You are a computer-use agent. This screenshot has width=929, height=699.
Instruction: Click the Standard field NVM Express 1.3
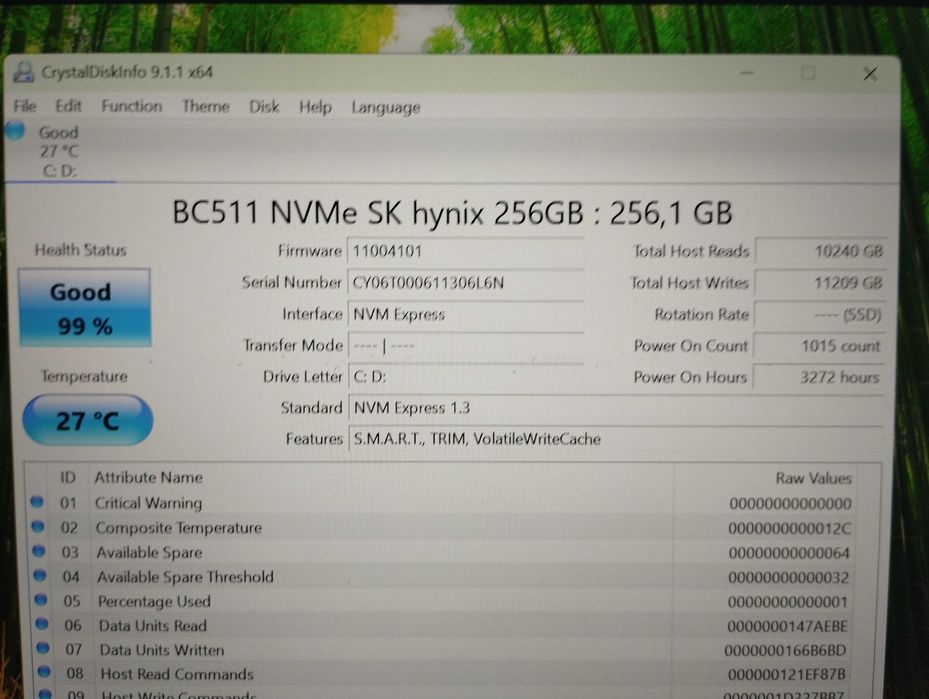tap(616, 408)
